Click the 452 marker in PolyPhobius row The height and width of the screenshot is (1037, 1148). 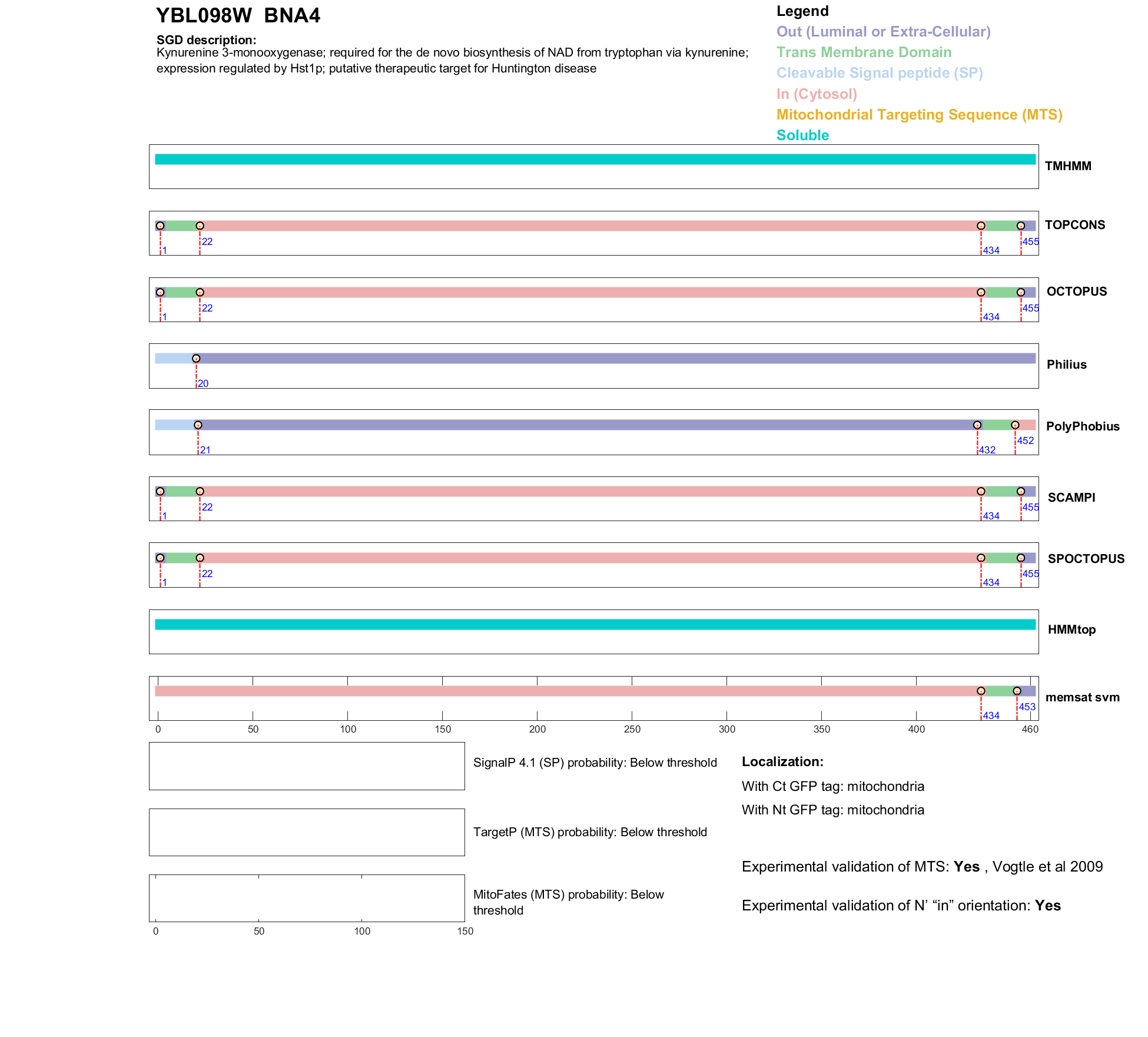click(1015, 425)
